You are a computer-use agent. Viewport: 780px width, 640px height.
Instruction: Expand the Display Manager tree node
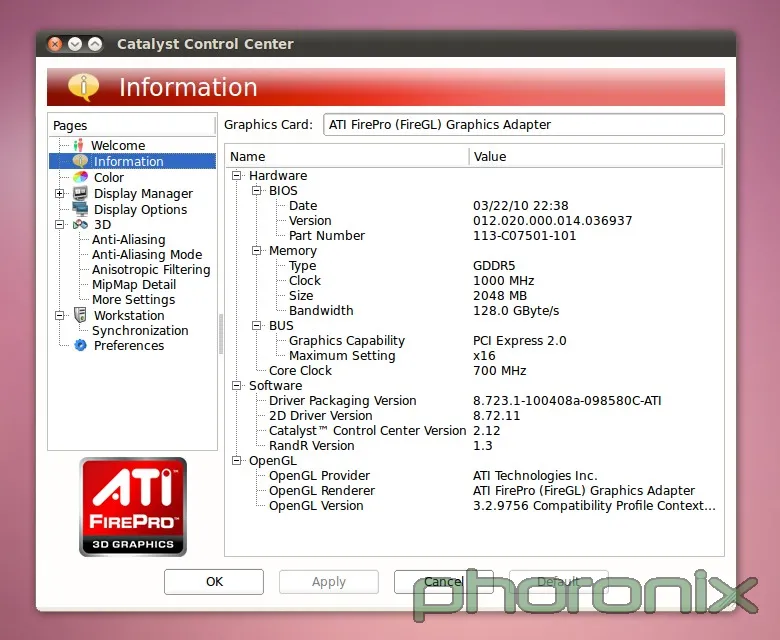[60, 193]
